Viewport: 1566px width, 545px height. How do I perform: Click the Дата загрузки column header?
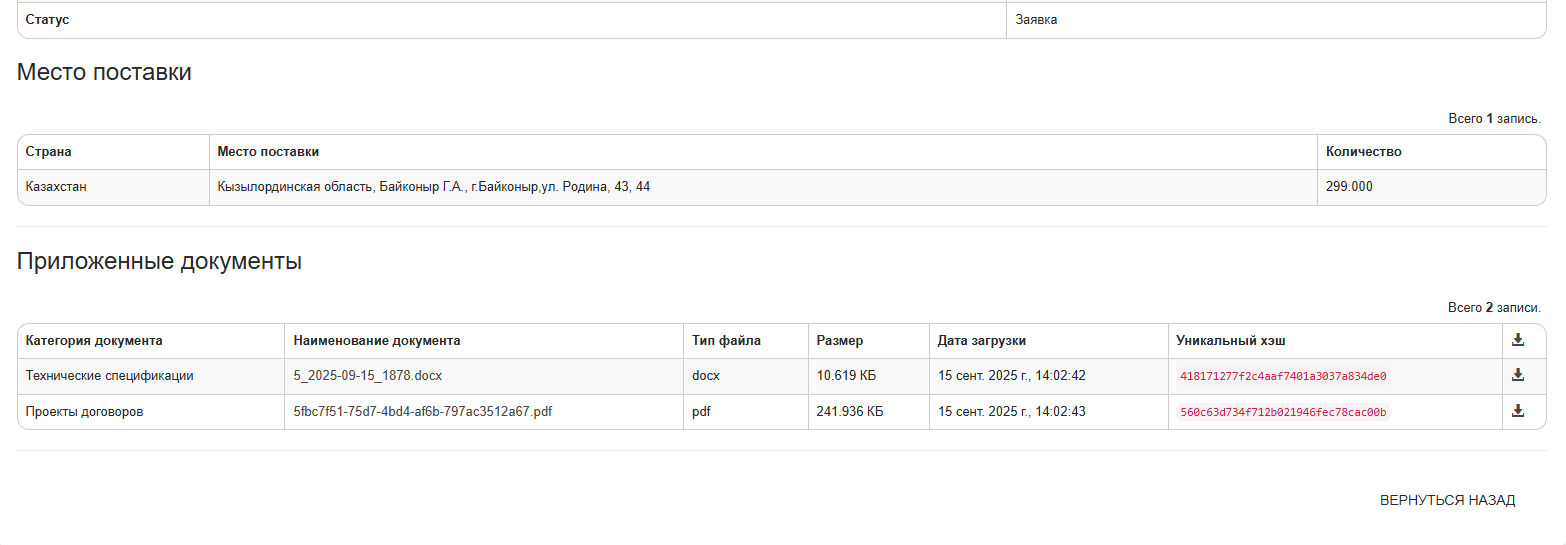(982, 341)
